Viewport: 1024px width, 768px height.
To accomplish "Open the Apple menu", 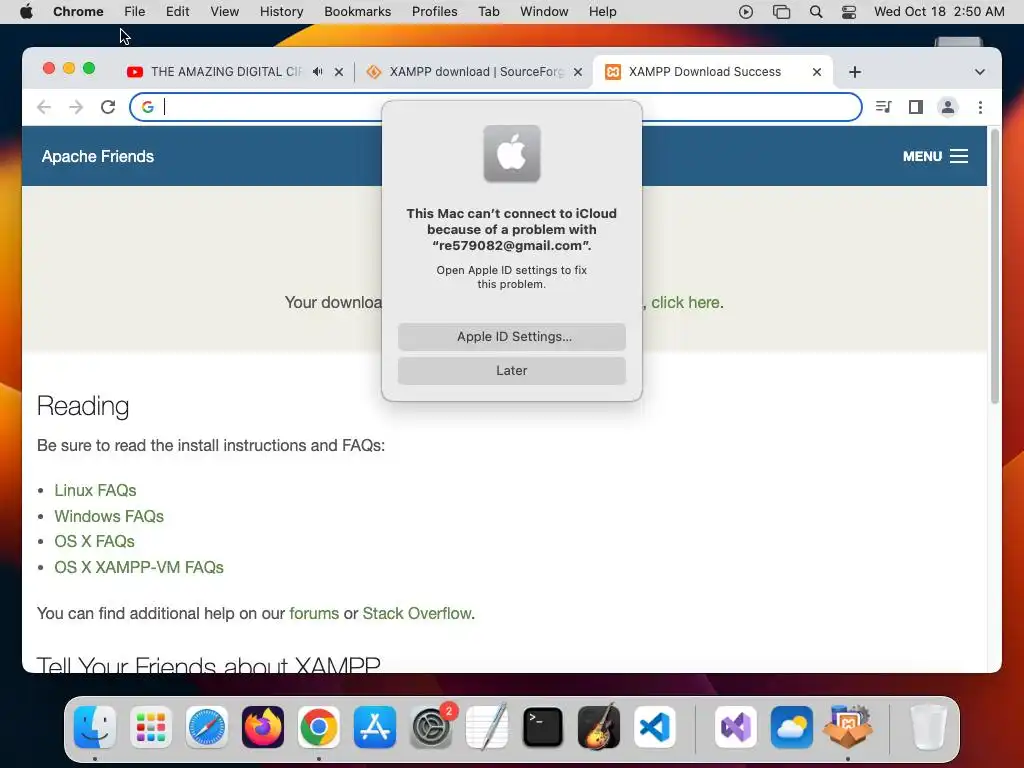I will (26, 12).
